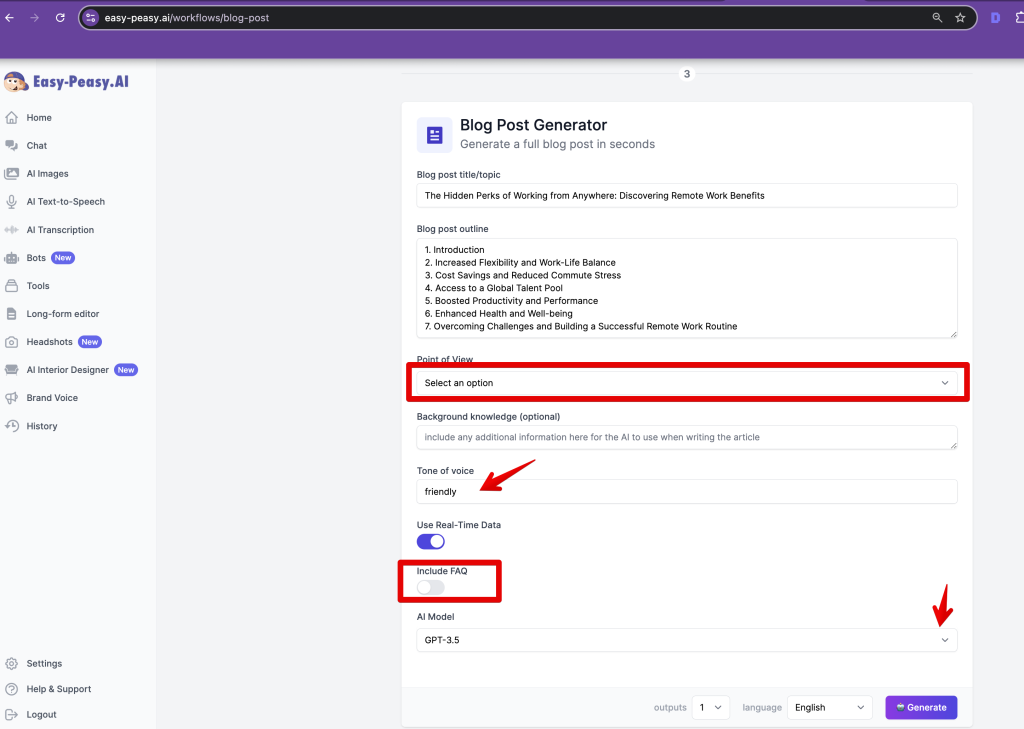The image size is (1024, 729).
Task: Click the Tone of voice input field
Action: (x=686, y=492)
